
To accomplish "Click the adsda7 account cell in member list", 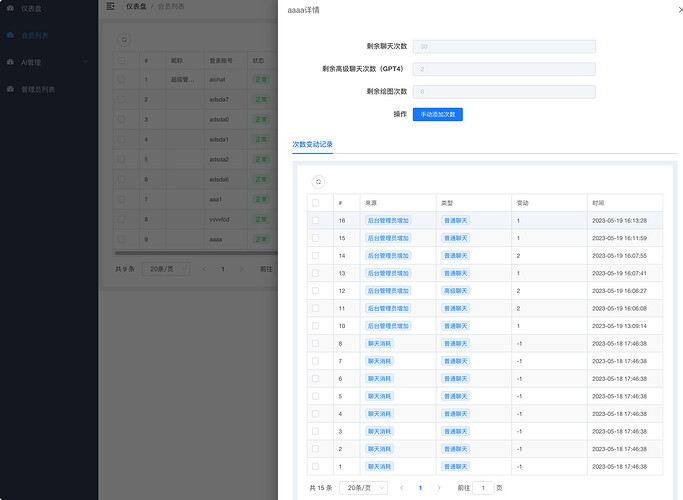I will pyautogui.click(x=219, y=99).
